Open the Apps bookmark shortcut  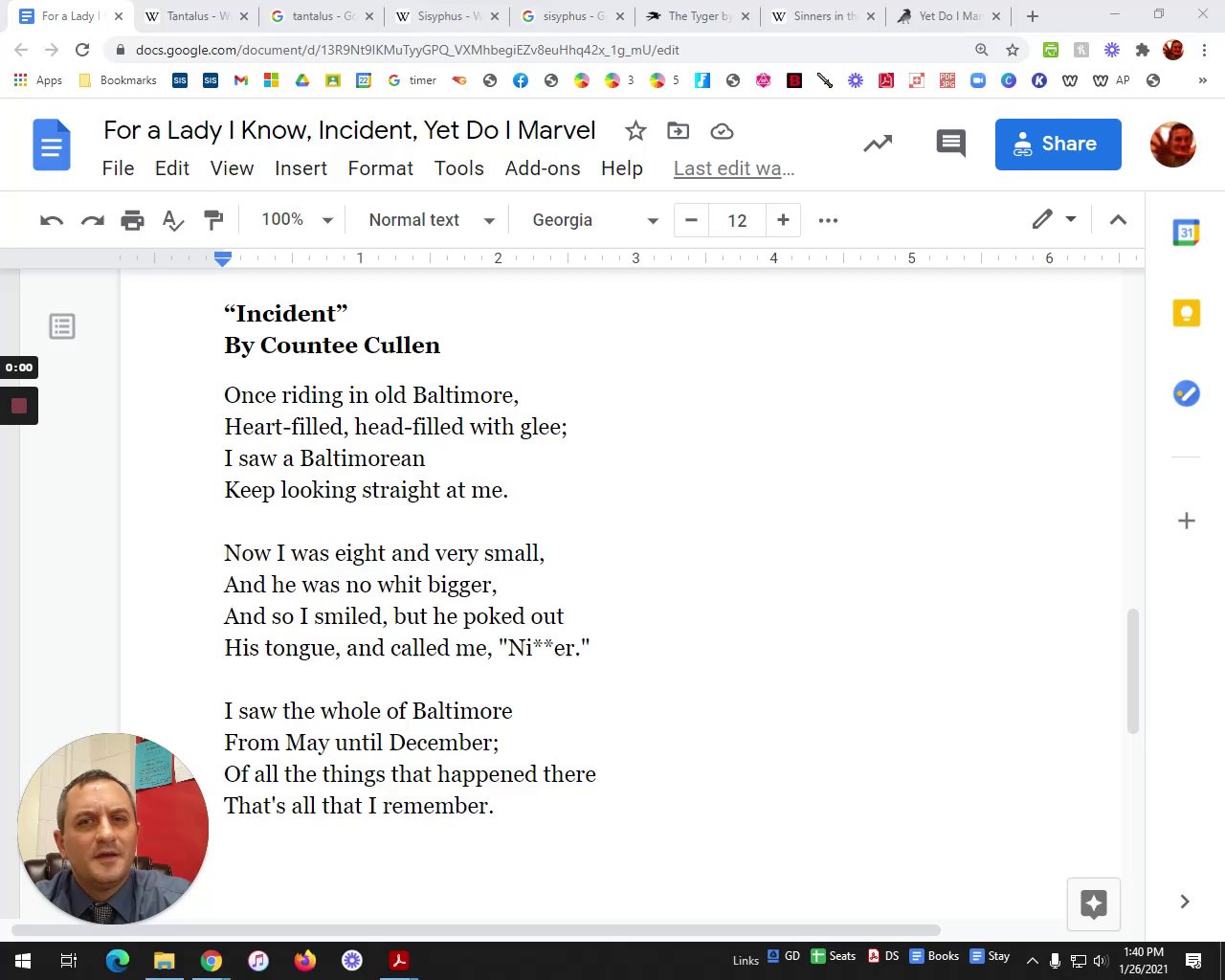pyautogui.click(x=38, y=80)
